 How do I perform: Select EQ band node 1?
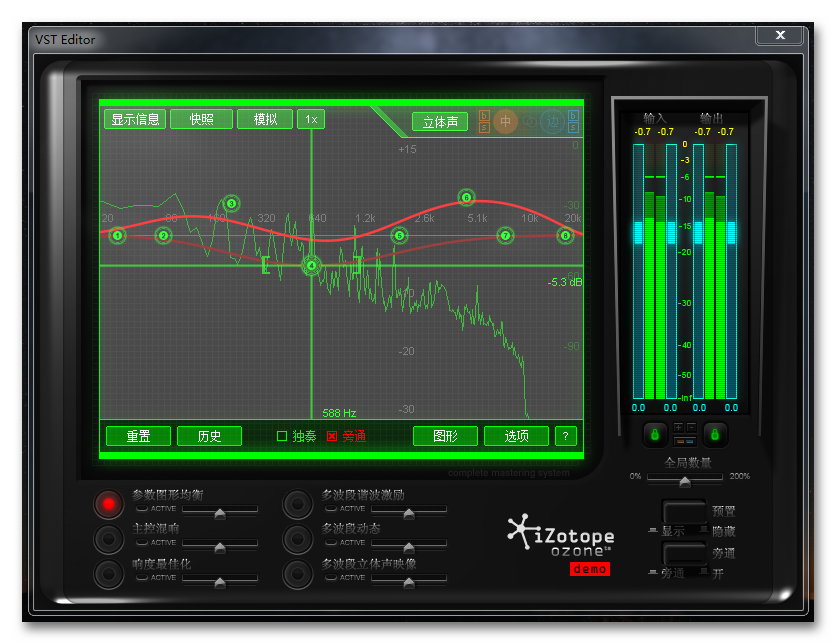pos(117,235)
